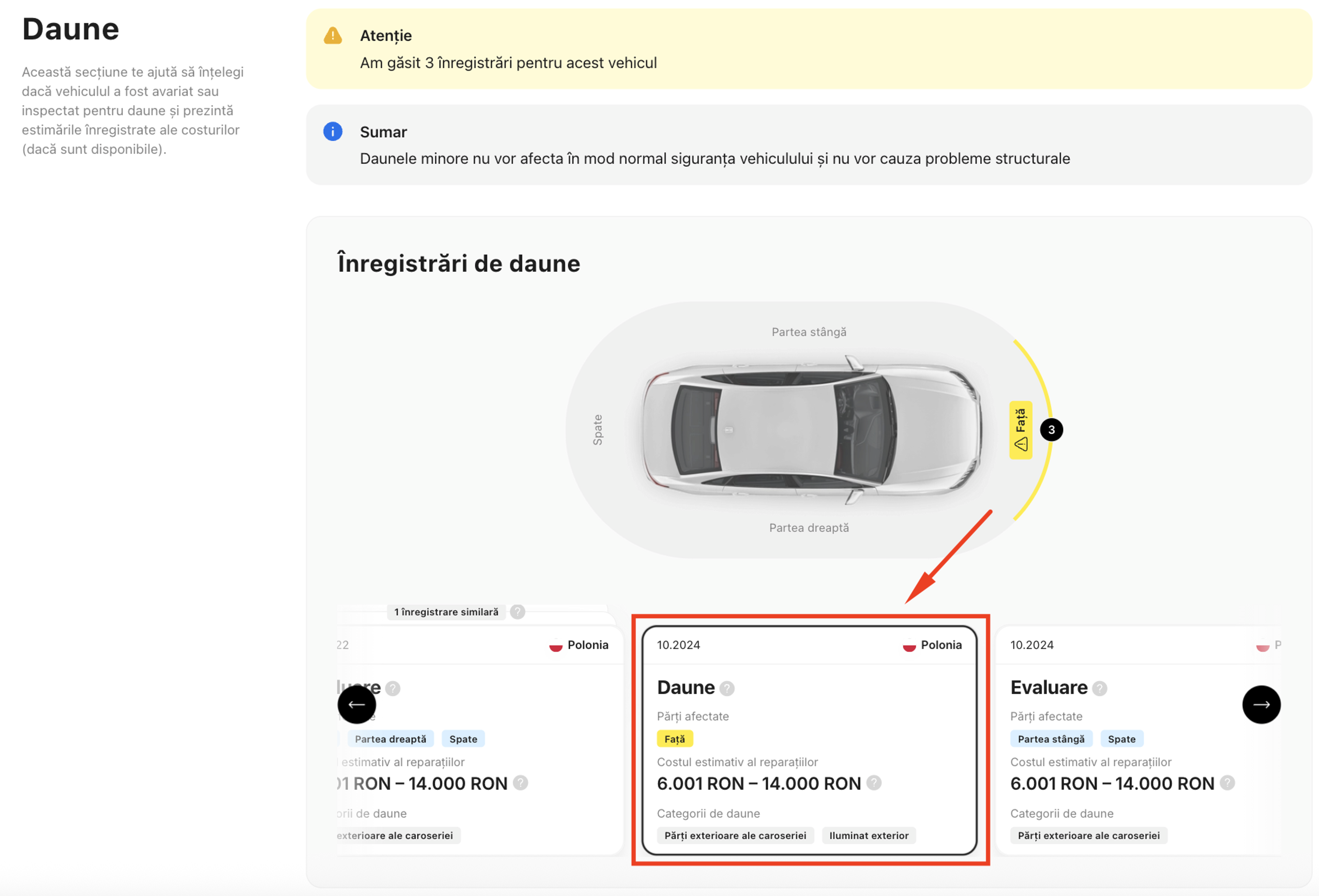This screenshot has height=896, width=1319.
Task: Open help icon next to Daune heading in card
Action: tap(726, 688)
